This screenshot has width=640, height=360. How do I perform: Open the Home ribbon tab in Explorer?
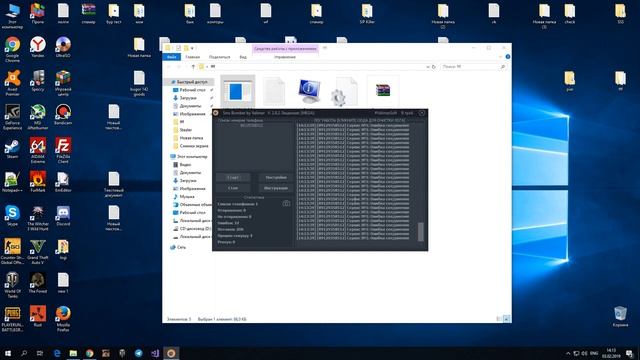[x=193, y=57]
